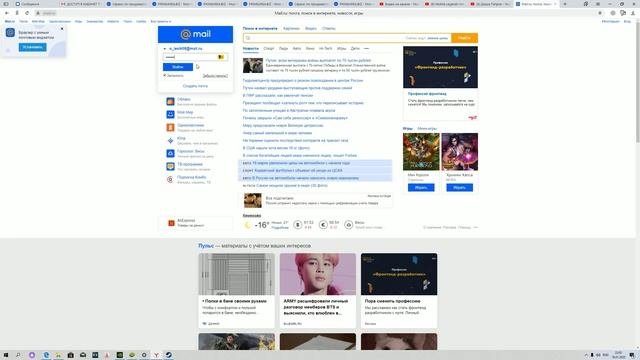The height and width of the screenshot is (360, 640).
Task: Expand the more news categories ellipsis
Action: click(366, 49)
